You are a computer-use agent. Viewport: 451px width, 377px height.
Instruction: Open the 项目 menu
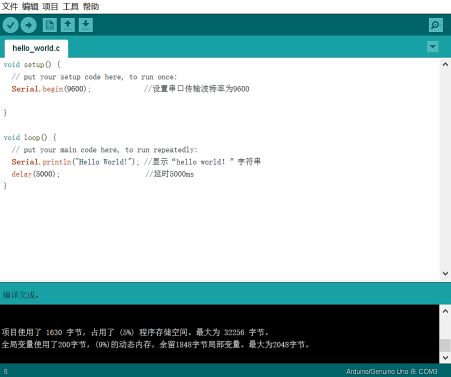[50, 6]
